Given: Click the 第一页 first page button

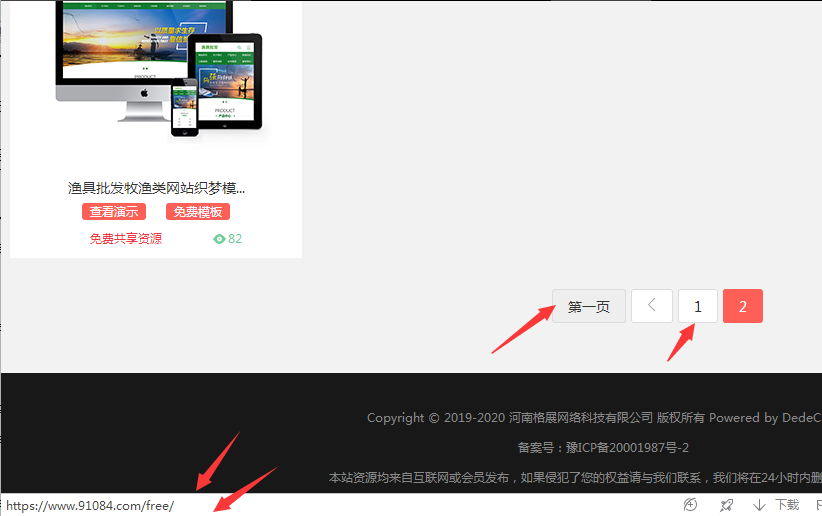Looking at the screenshot, I should [x=589, y=306].
